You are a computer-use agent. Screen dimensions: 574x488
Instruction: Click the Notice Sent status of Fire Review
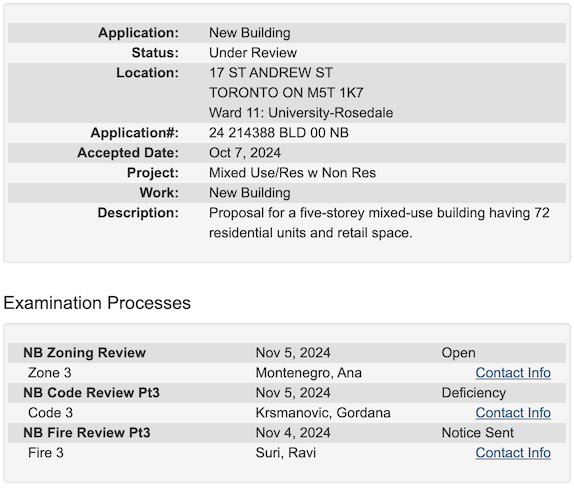click(x=477, y=433)
